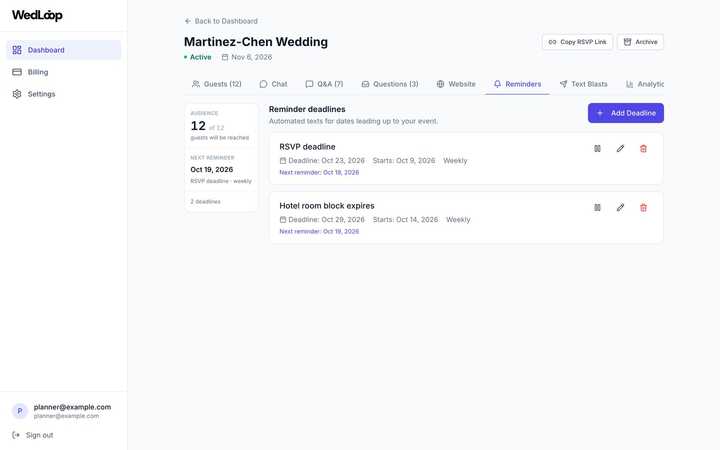The height and width of the screenshot is (450, 720).
Task: Click the plus icon in Add Deadline
Action: tap(600, 113)
